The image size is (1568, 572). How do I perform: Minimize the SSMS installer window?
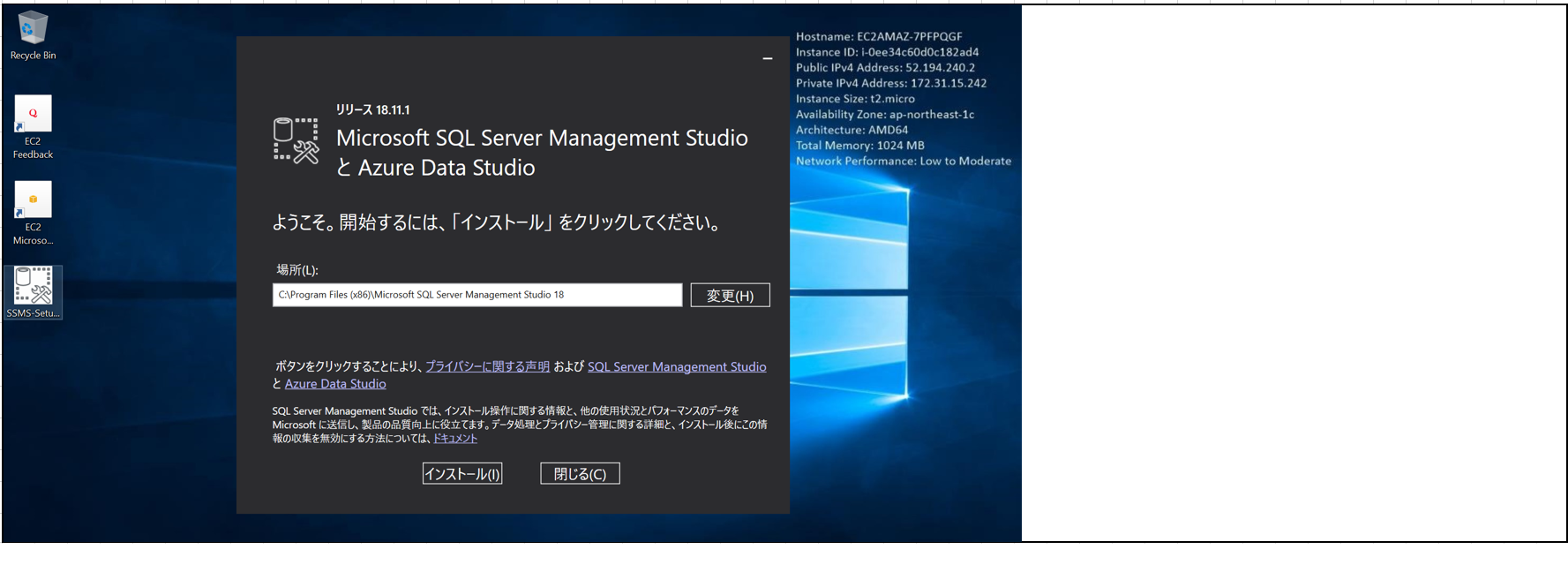(x=768, y=58)
